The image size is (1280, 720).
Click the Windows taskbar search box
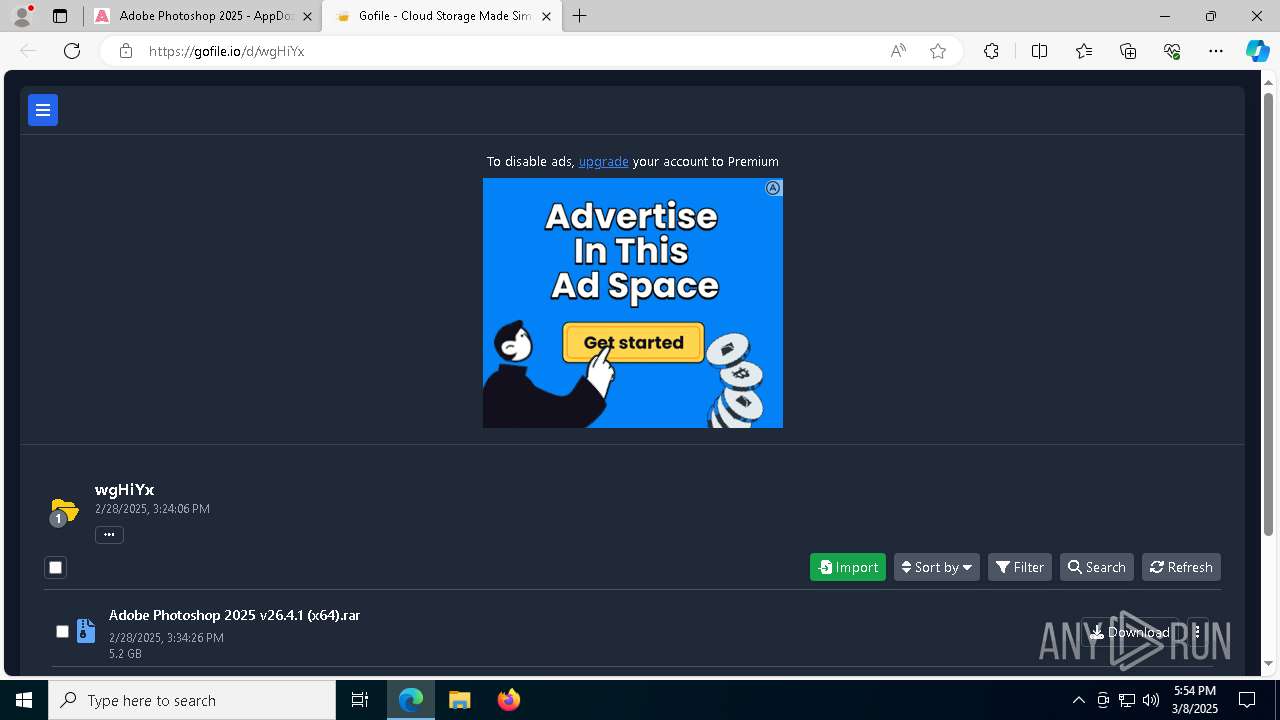(192, 700)
